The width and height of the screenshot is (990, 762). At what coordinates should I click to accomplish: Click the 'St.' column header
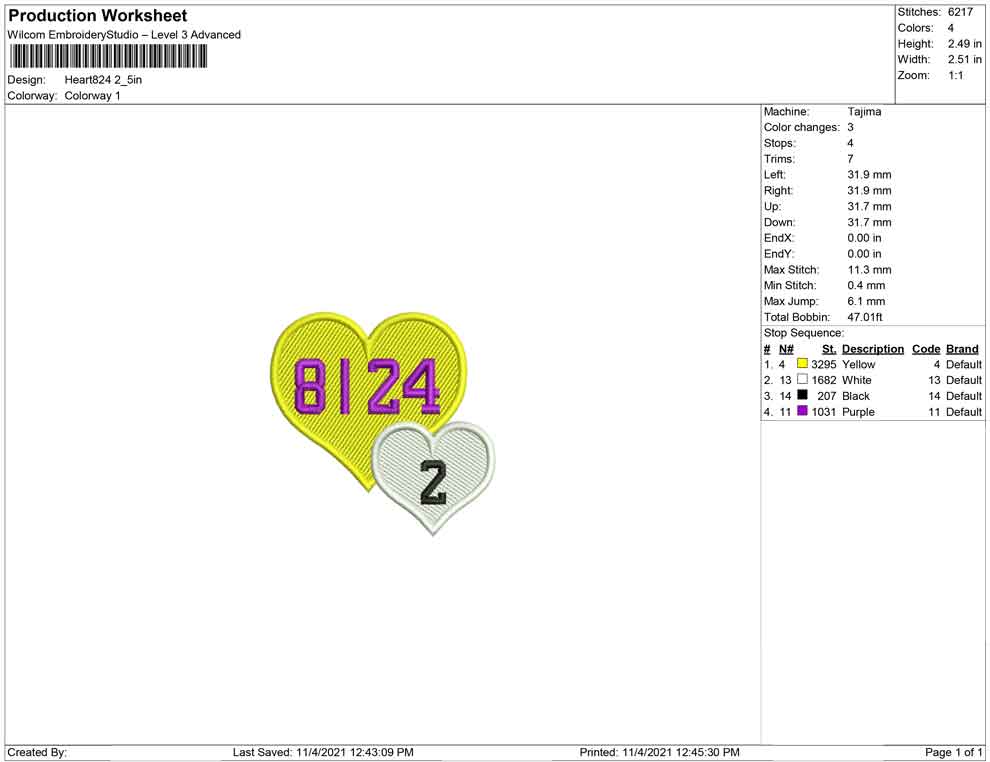(829, 349)
